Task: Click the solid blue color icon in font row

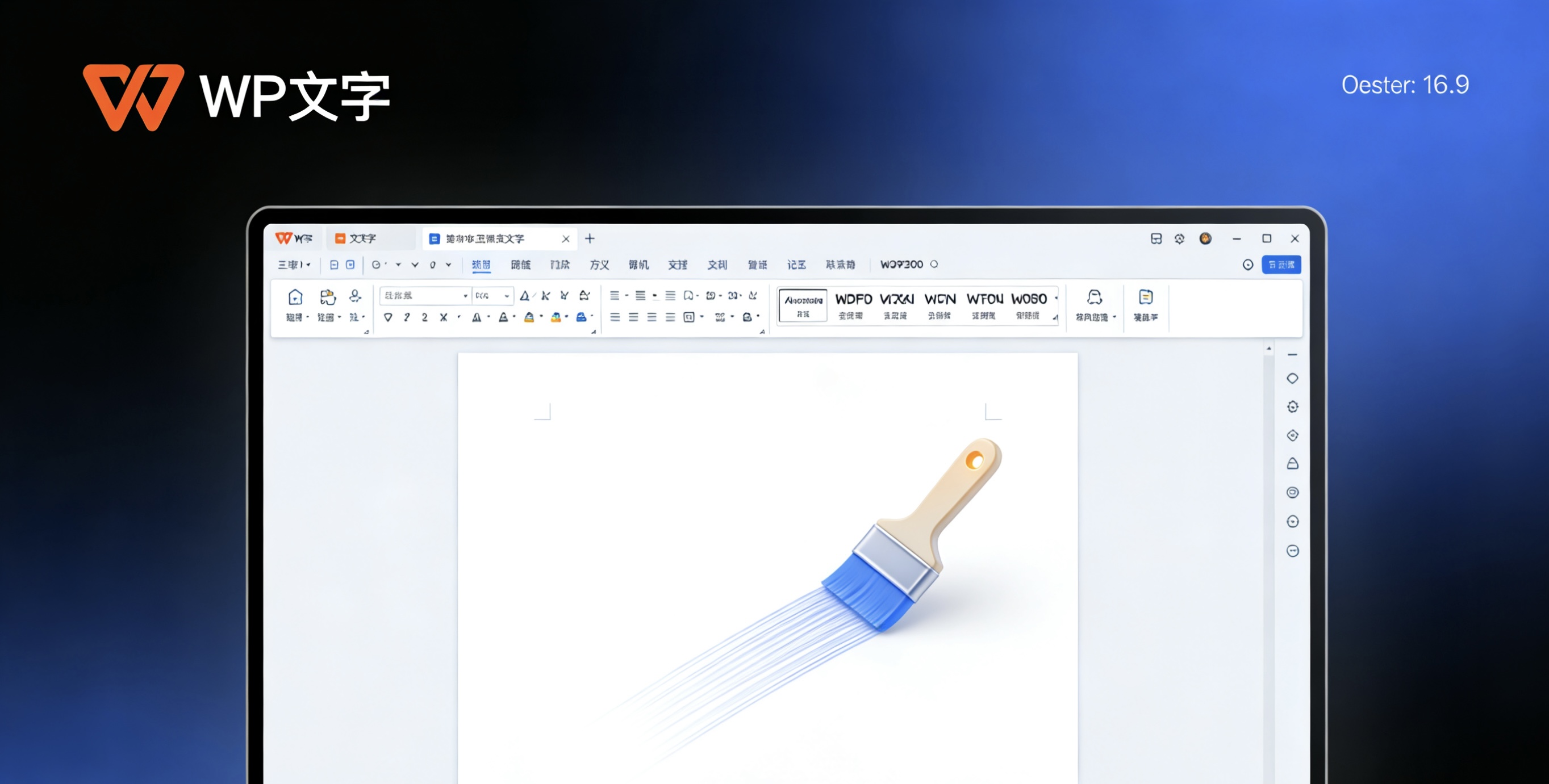Action: coord(581,317)
